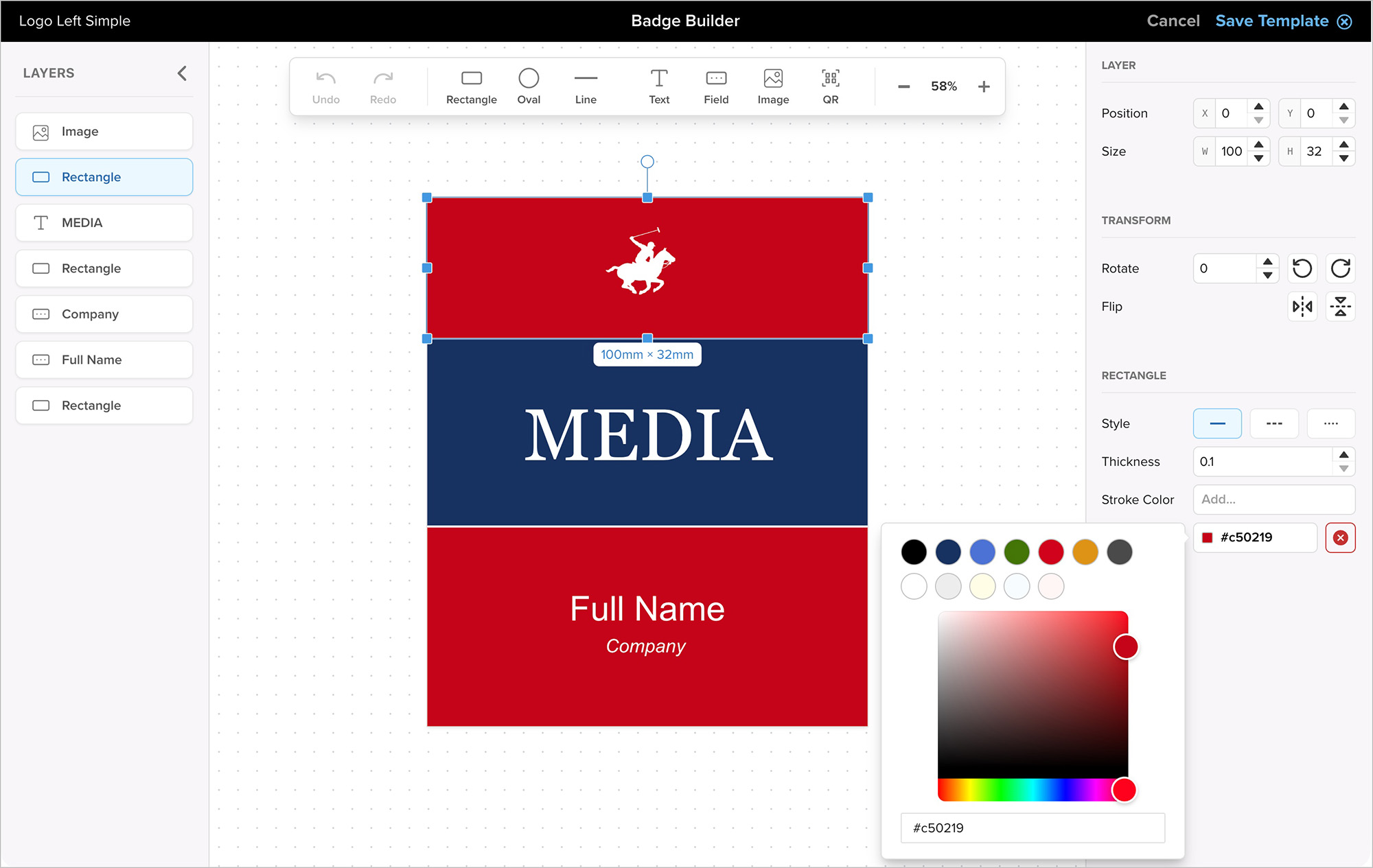Select the navy blue color swatch
The height and width of the screenshot is (868, 1373).
(x=948, y=552)
